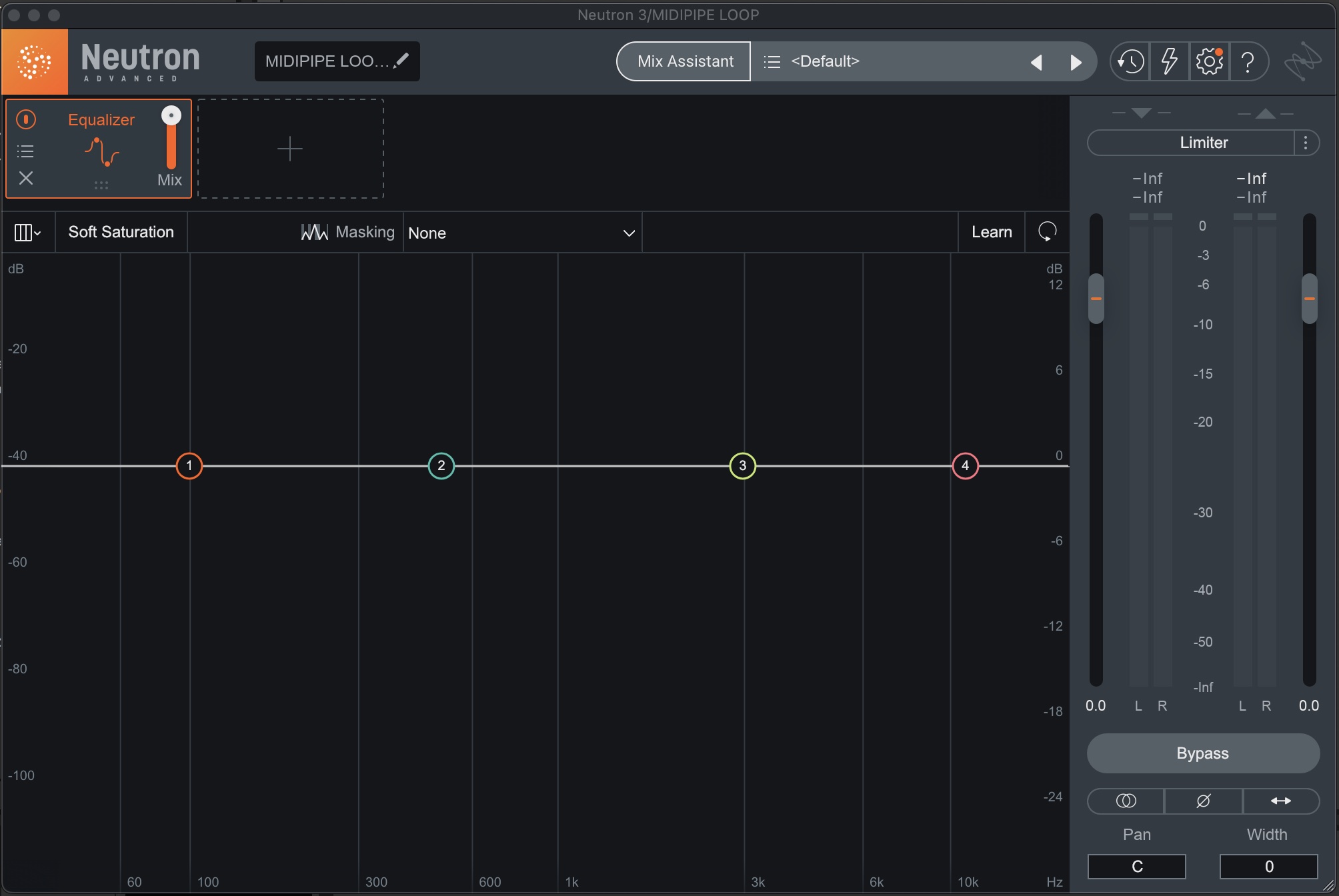Click the Width value field 0
Screen dimensions: 1339x896
tap(1269, 866)
